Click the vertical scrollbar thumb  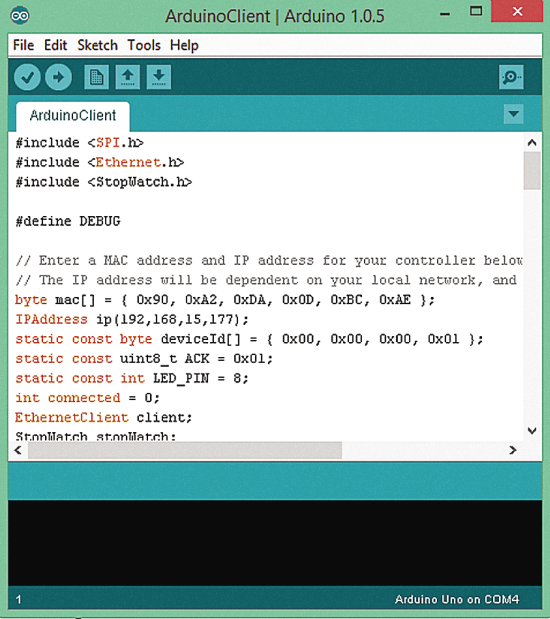pos(532,171)
